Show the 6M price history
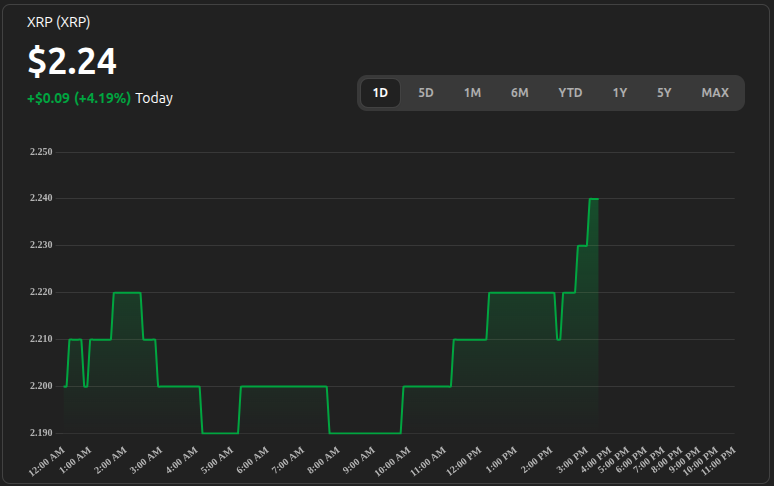The width and height of the screenshot is (774, 486). (x=519, y=93)
